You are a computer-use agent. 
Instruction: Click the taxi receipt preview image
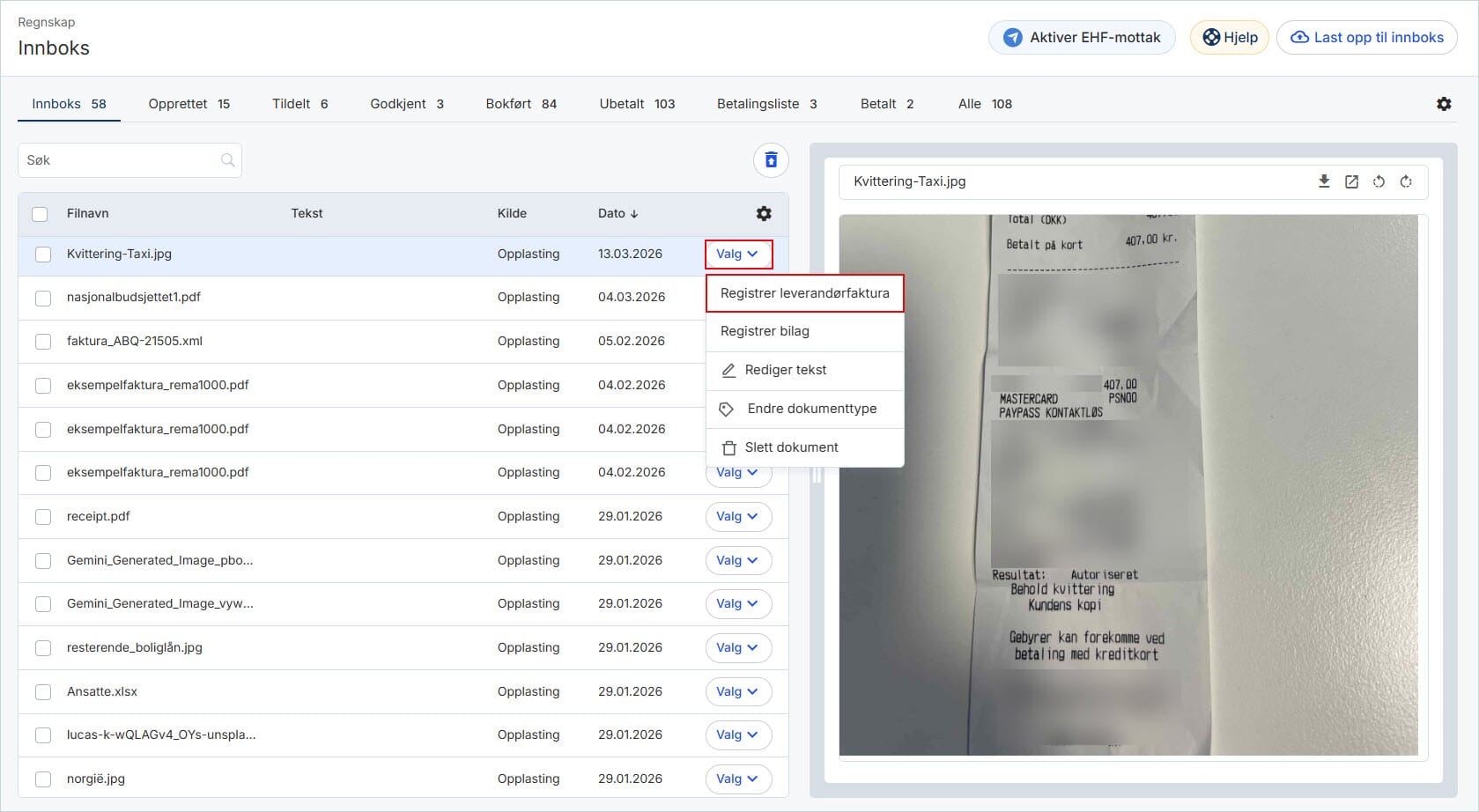[1128, 485]
